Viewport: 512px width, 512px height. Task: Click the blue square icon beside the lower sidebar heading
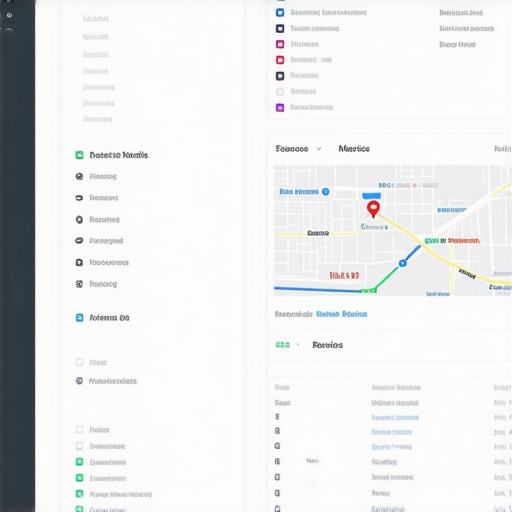tap(79, 318)
